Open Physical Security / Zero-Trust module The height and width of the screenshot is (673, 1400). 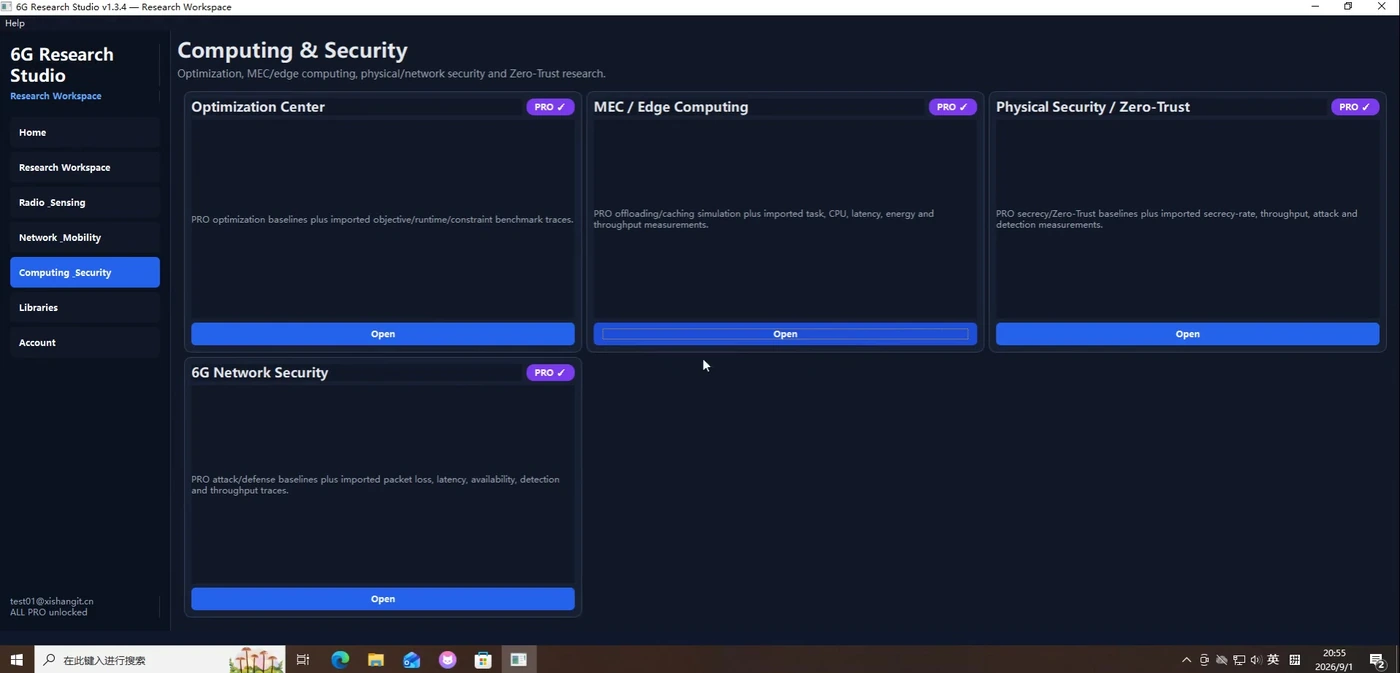click(x=1187, y=334)
